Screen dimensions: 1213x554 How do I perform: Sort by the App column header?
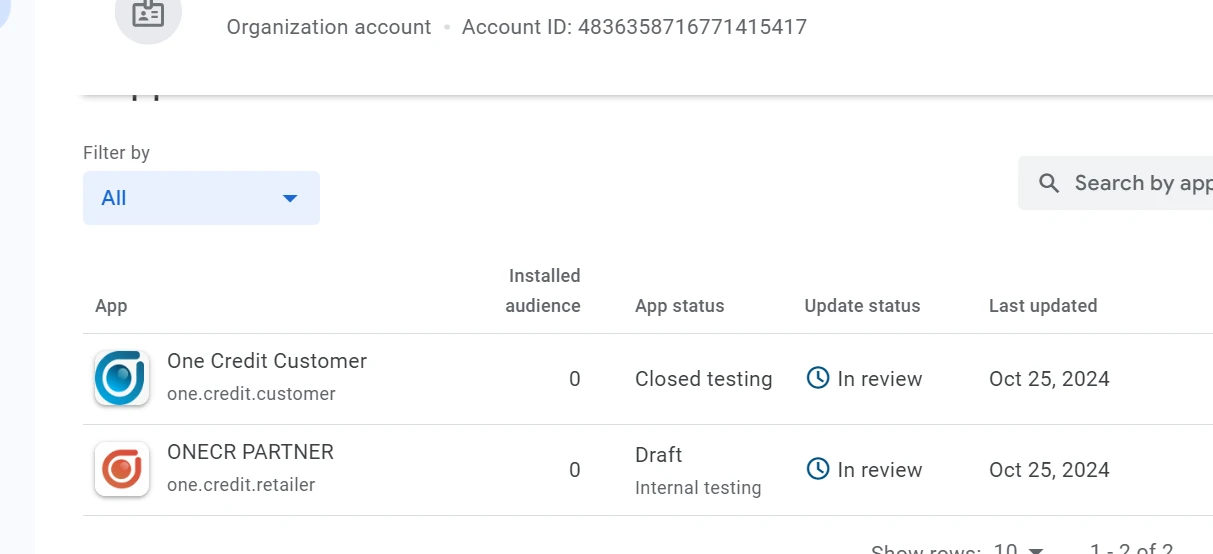(x=111, y=306)
